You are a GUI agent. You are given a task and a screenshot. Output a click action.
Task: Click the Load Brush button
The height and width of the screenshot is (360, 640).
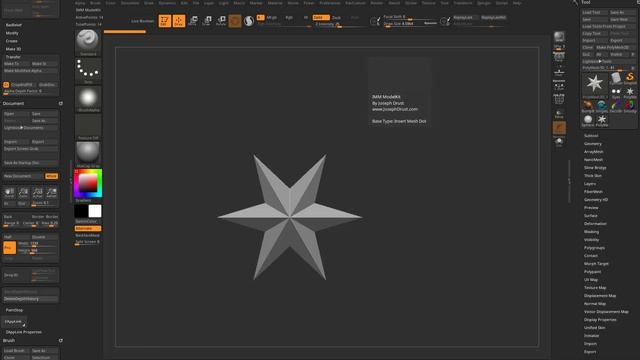pyautogui.click(x=16, y=351)
